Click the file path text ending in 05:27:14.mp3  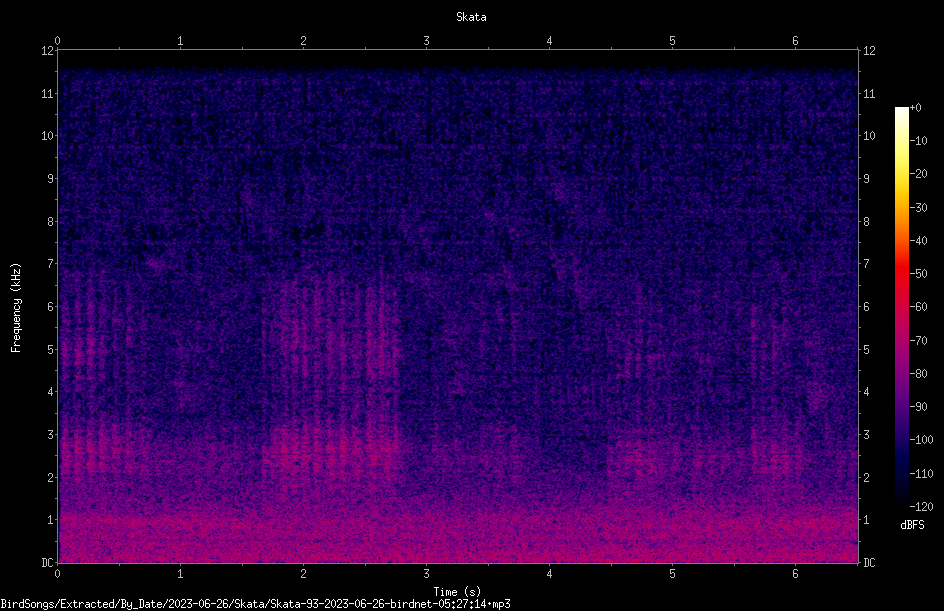pos(255,604)
